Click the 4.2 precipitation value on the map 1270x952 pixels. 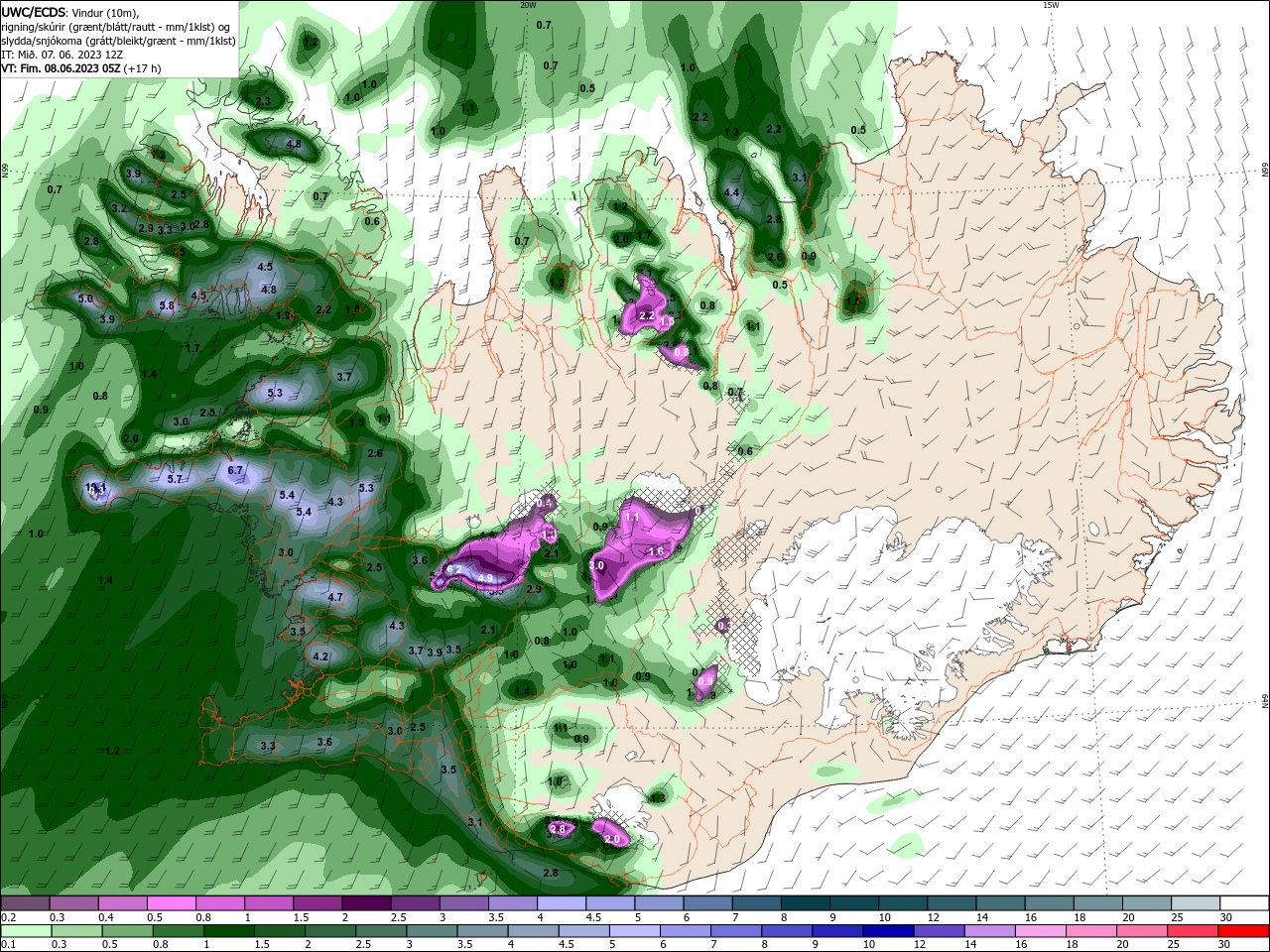pyautogui.click(x=320, y=657)
